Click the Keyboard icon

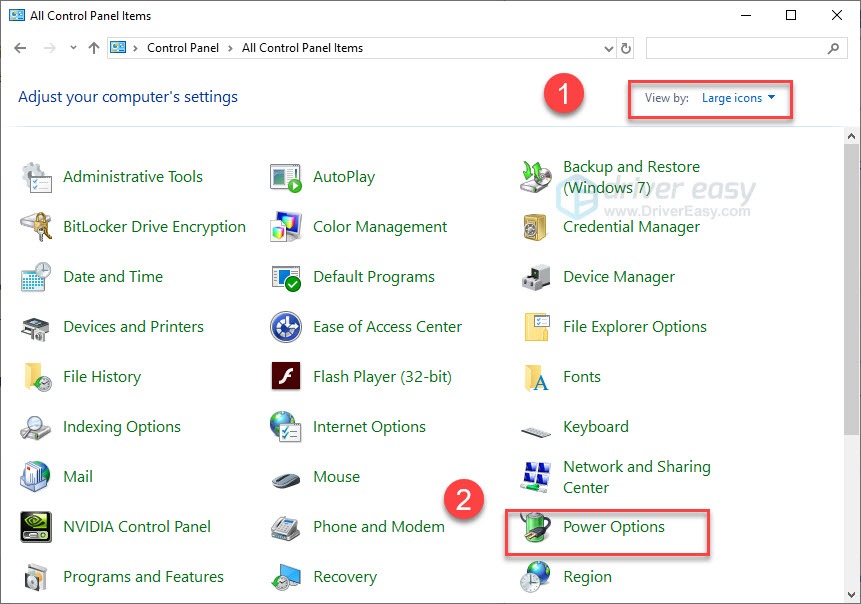535,433
